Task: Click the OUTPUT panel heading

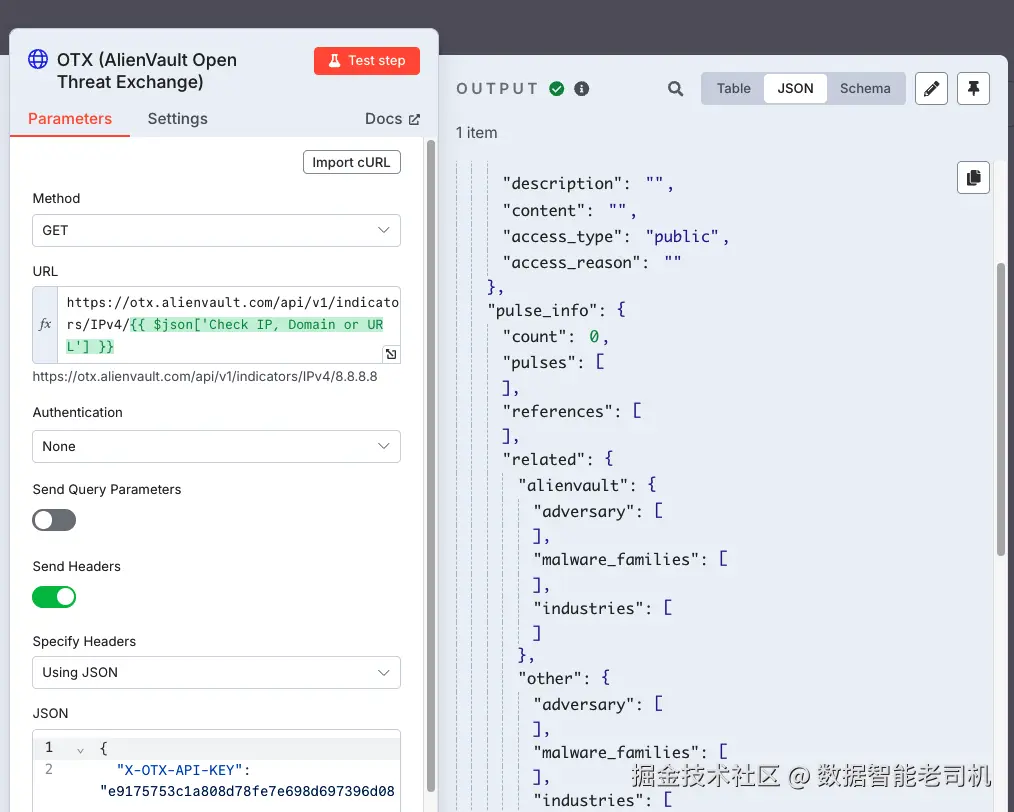Action: tap(497, 89)
